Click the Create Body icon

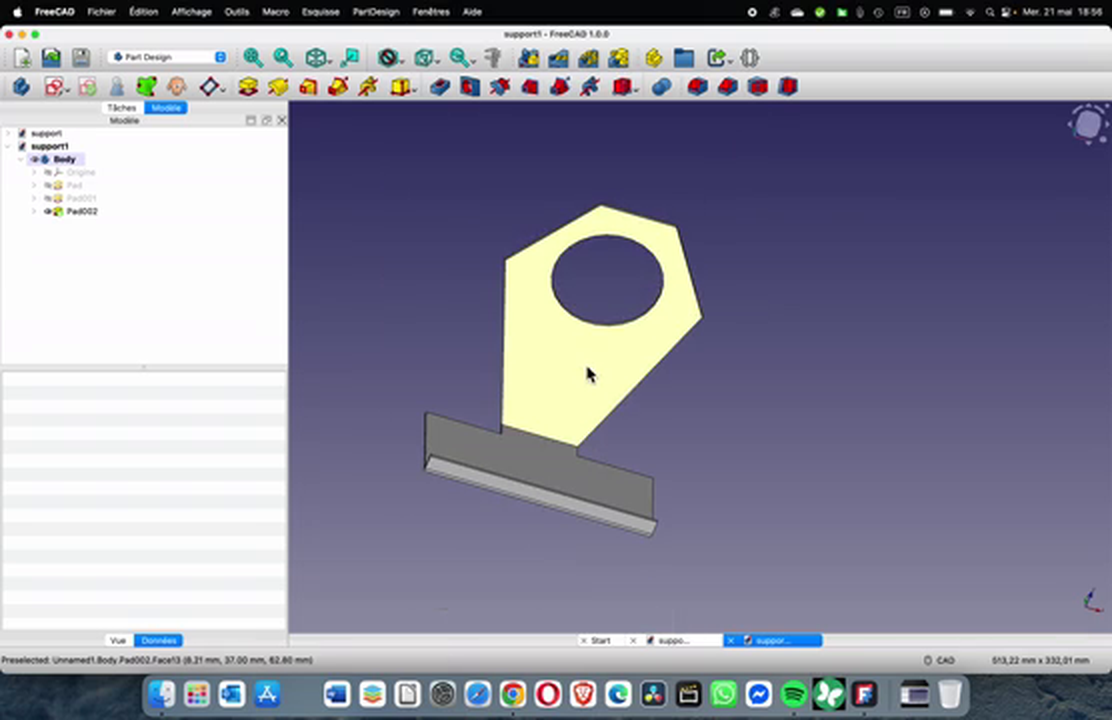[x=20, y=87]
